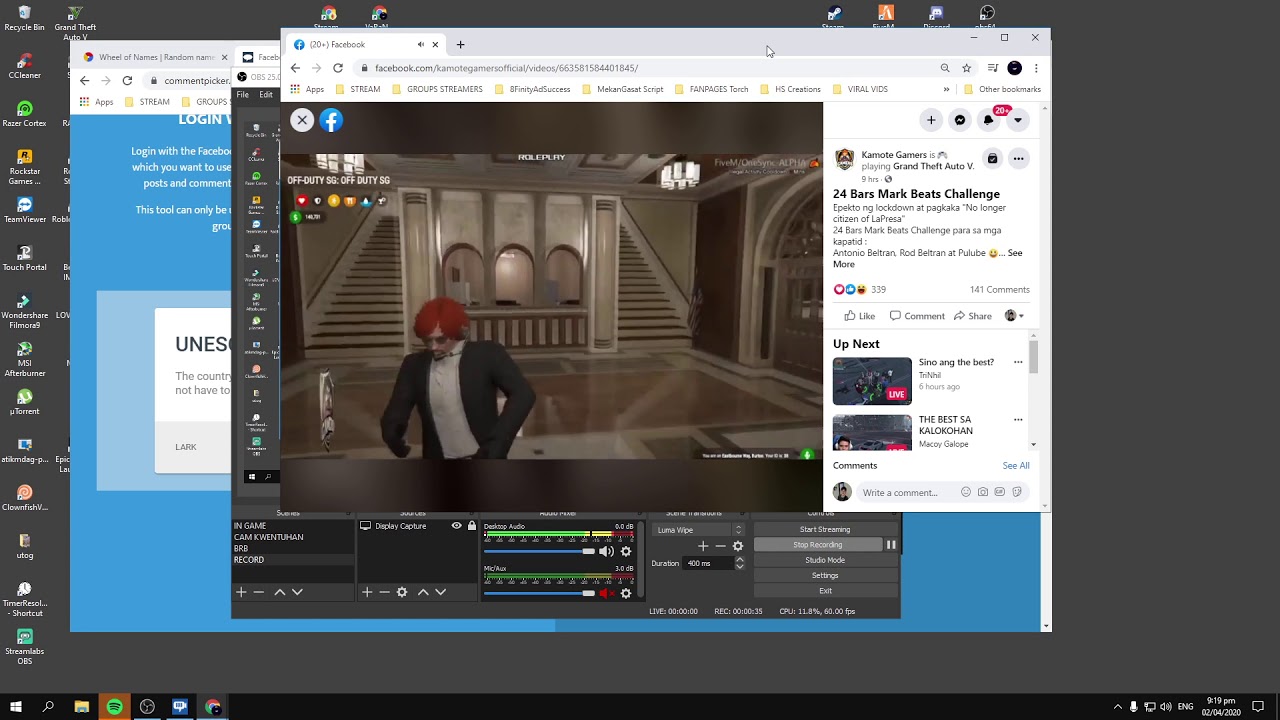Open source properties gear icon
Viewport: 1280px width, 720px height.
pyautogui.click(x=402, y=592)
